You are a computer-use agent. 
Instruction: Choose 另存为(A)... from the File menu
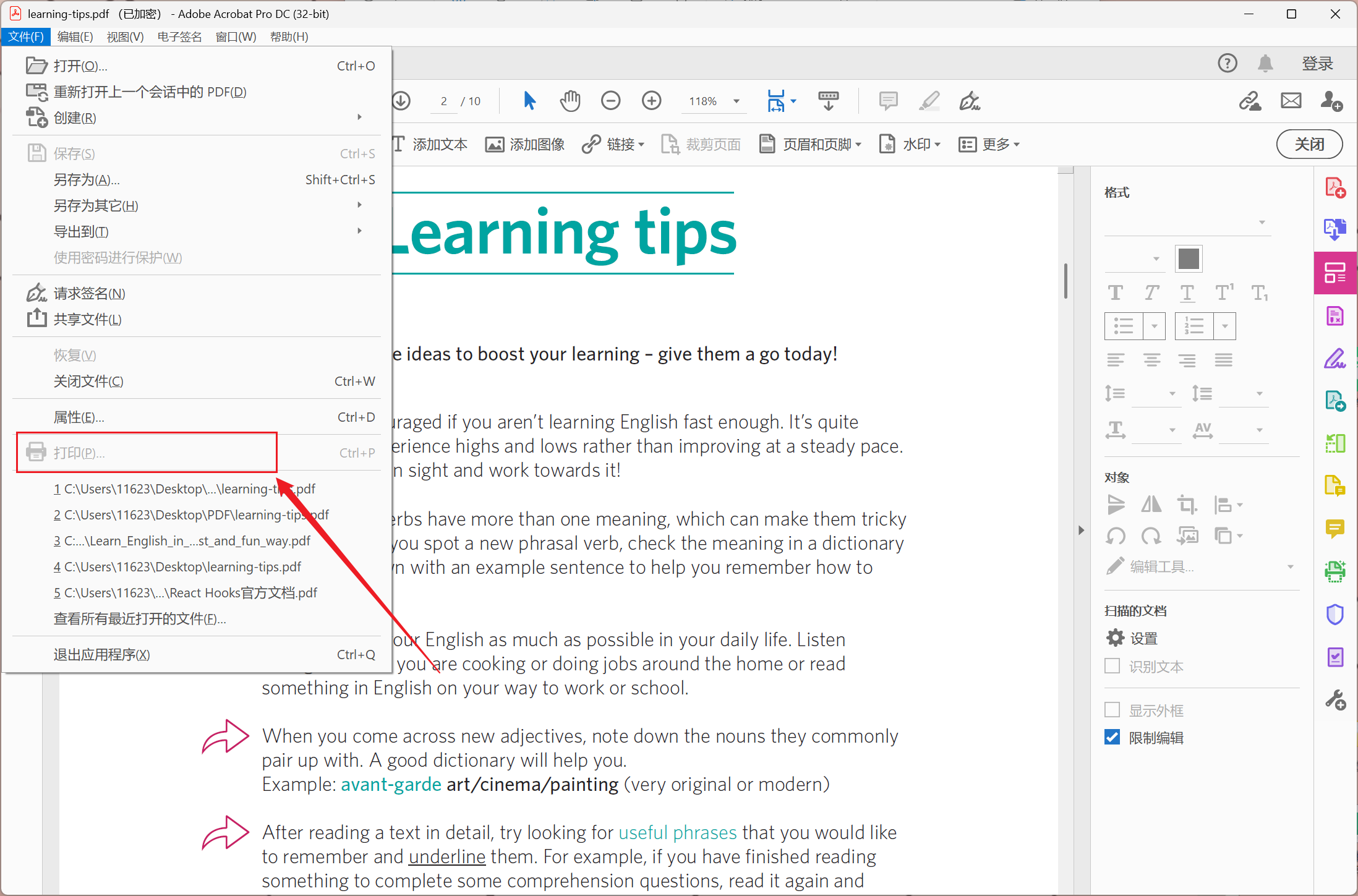coord(87,179)
